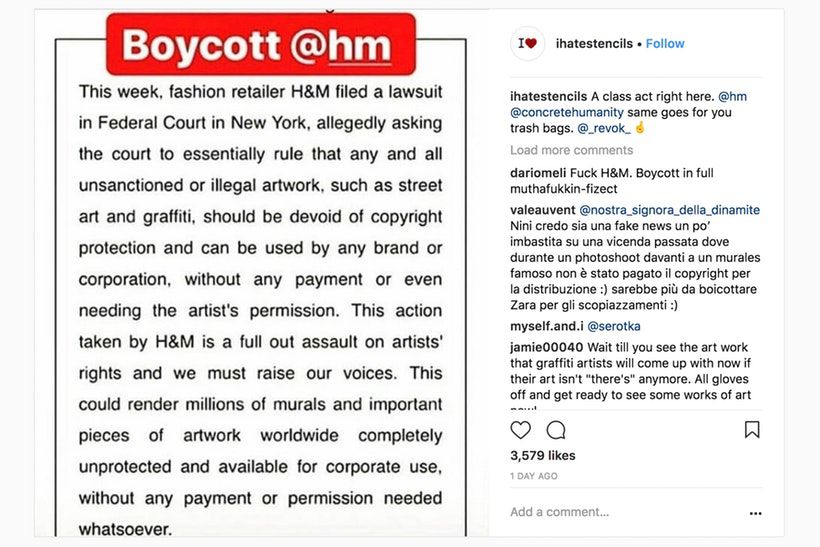The height and width of the screenshot is (547, 820).
Task: Open the @concretehumanity mention
Action: tap(565, 112)
